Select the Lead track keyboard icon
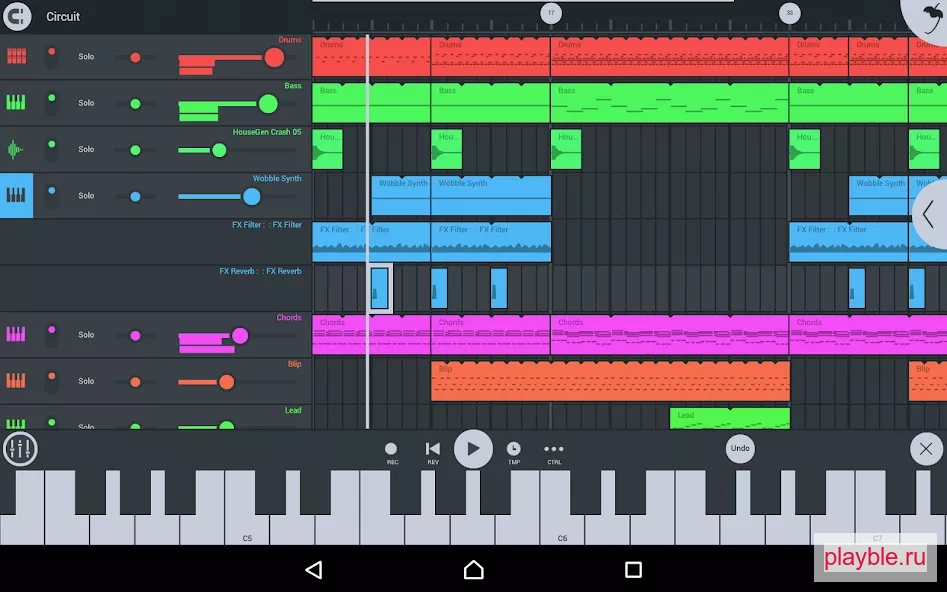947x592 pixels. tap(16, 423)
